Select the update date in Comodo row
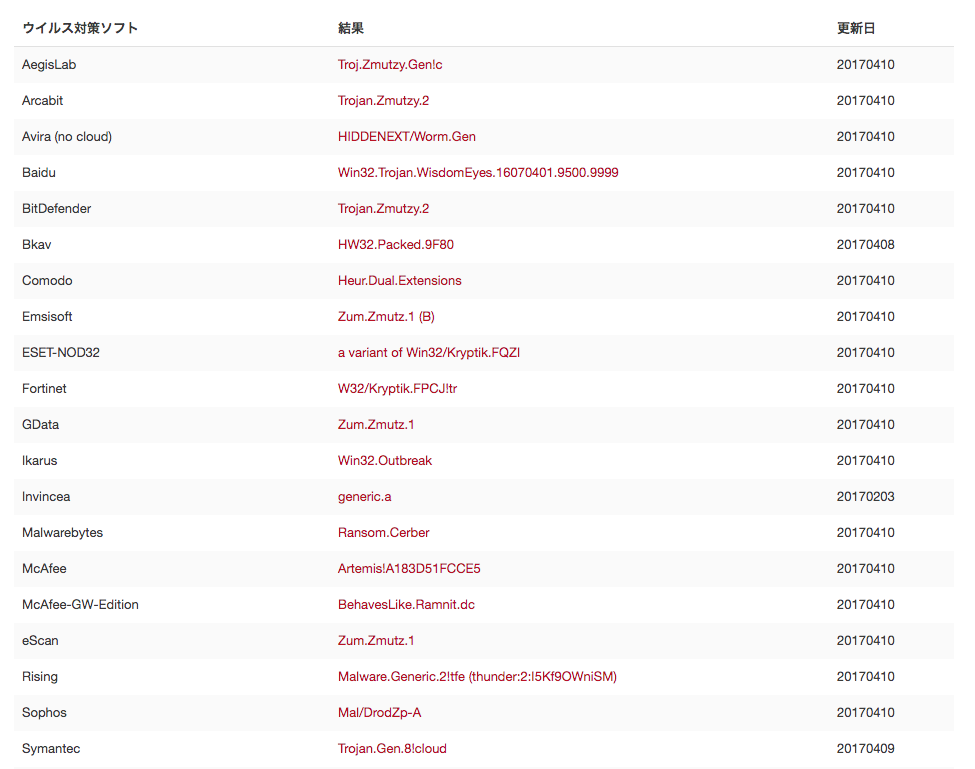Image resolution: width=975 pixels, height=769 pixels. coord(866,281)
